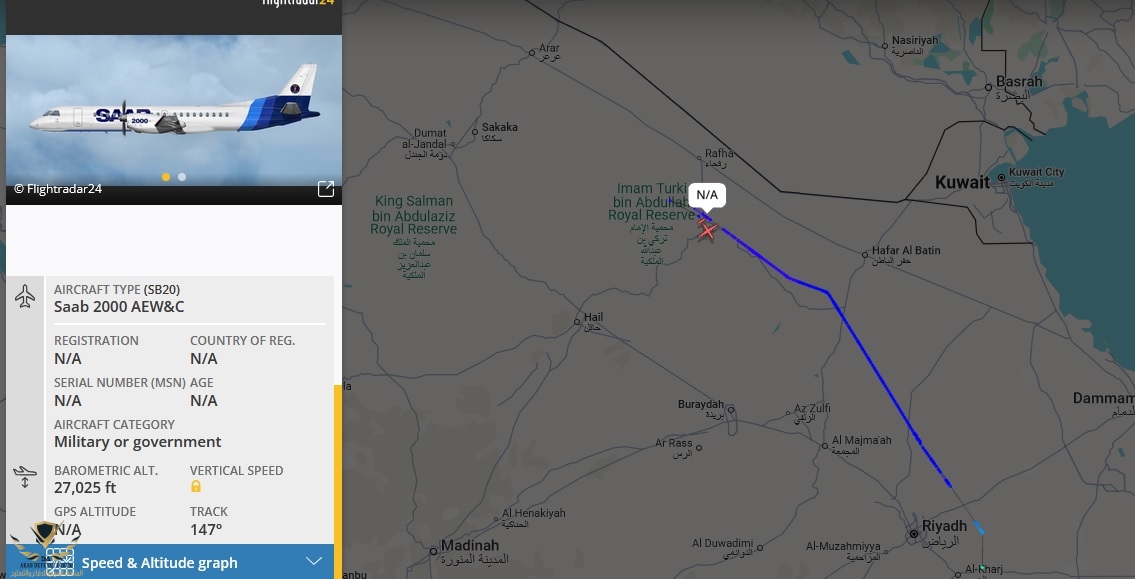
Task: Click the Hafar Al Batin marker
Action: 864,255
